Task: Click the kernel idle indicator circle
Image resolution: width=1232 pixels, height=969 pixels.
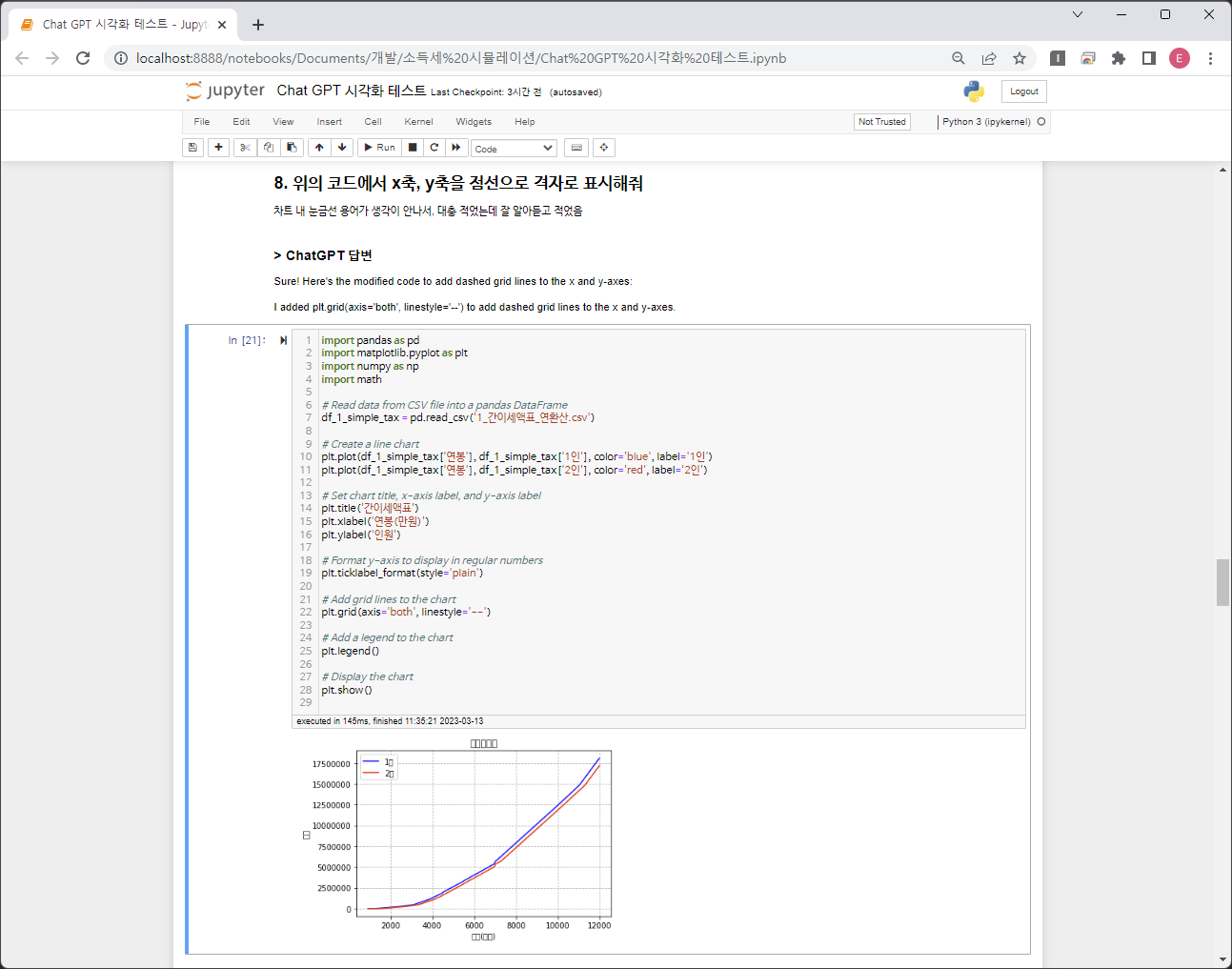Action: click(1041, 122)
